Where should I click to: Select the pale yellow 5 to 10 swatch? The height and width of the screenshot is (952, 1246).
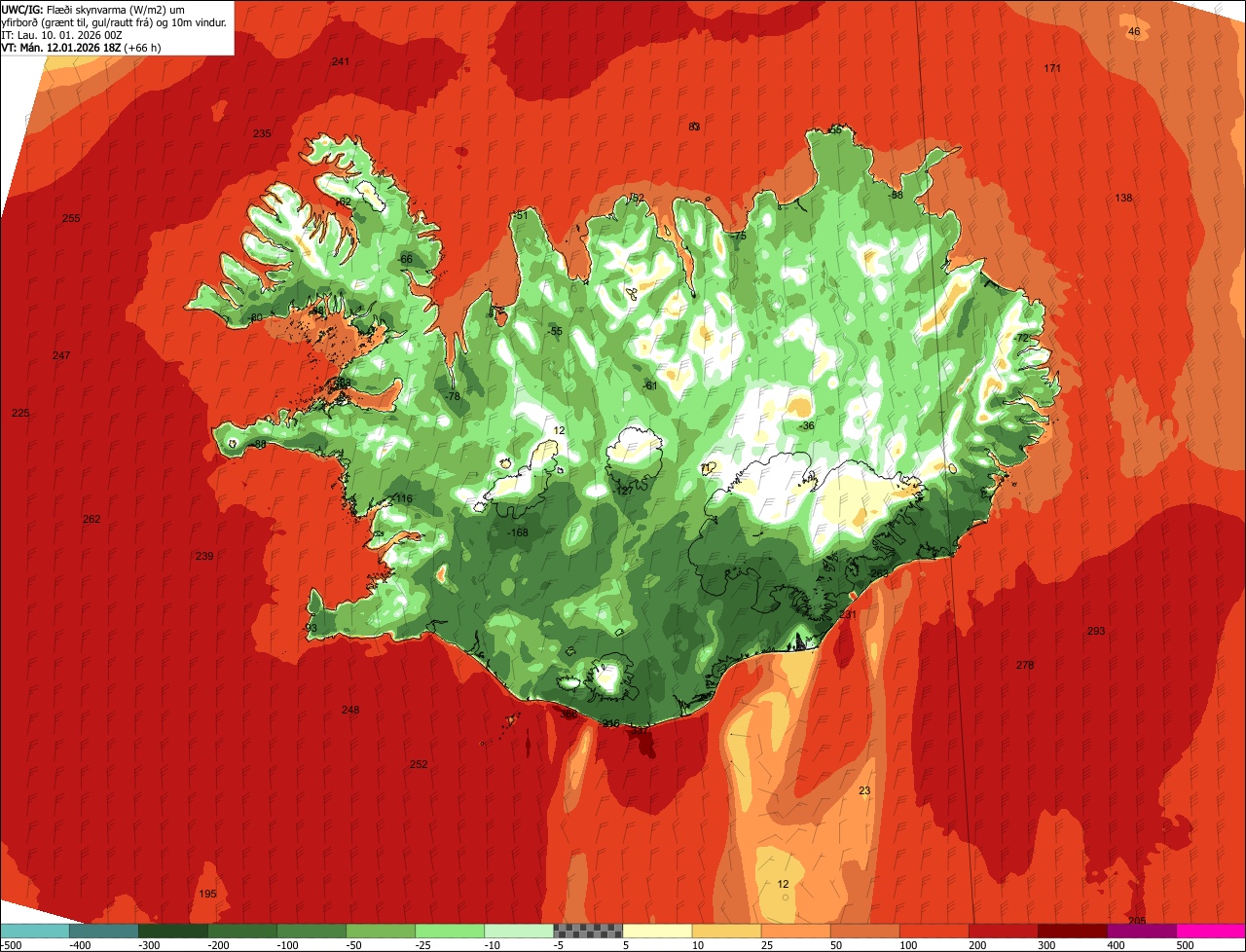[x=657, y=931]
